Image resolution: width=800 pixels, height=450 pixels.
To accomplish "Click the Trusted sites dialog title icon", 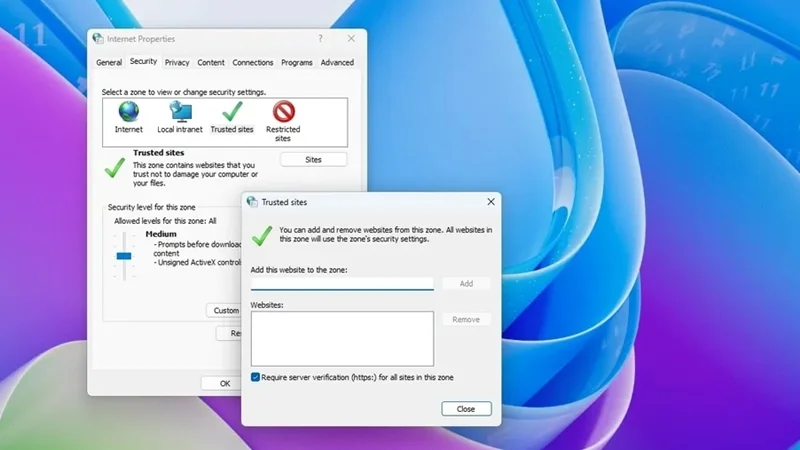I will (252, 202).
